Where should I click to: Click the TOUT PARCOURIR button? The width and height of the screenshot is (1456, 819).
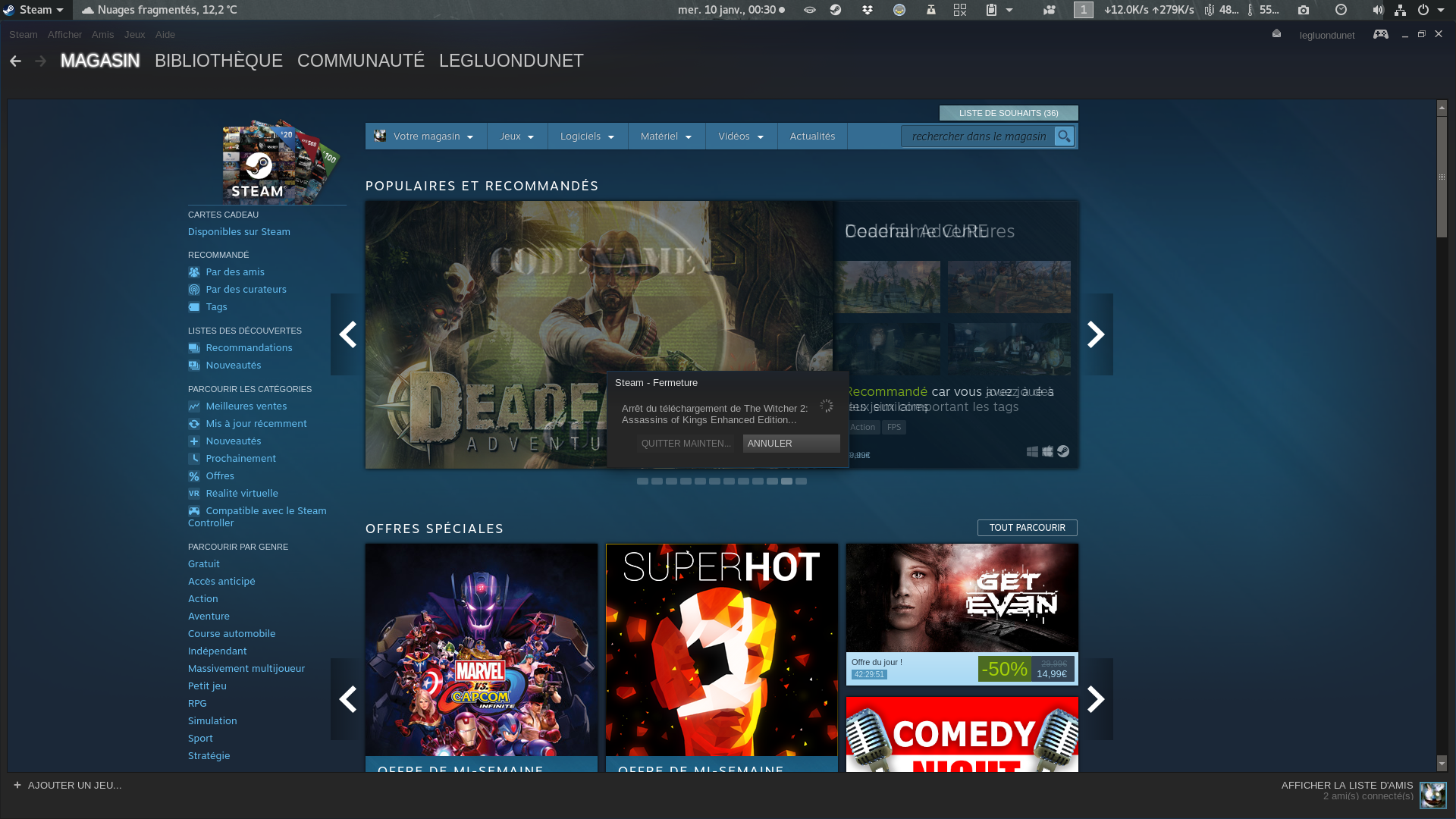pos(1028,528)
